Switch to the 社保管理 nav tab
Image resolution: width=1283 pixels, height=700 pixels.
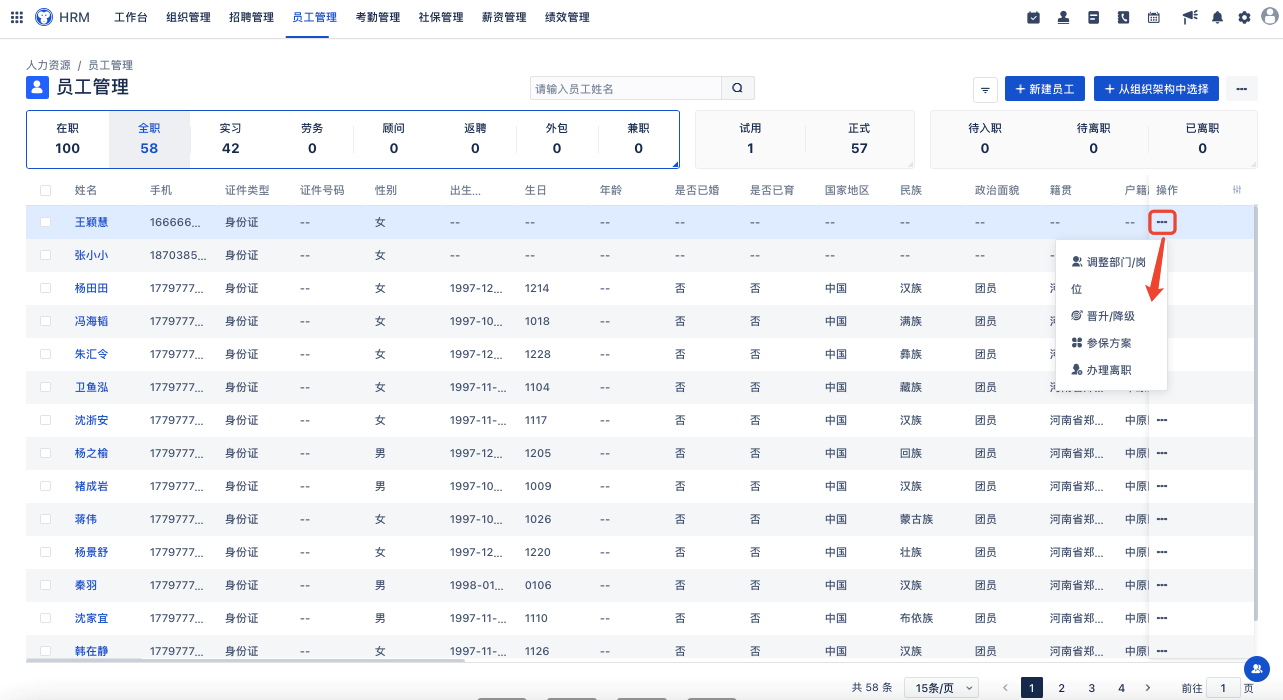pos(441,17)
